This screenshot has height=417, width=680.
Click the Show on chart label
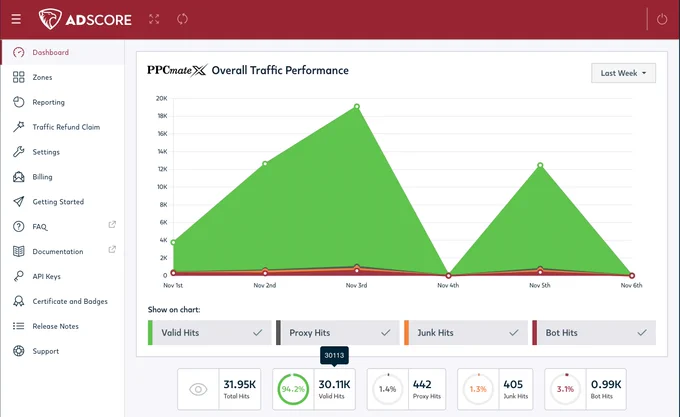point(174,309)
